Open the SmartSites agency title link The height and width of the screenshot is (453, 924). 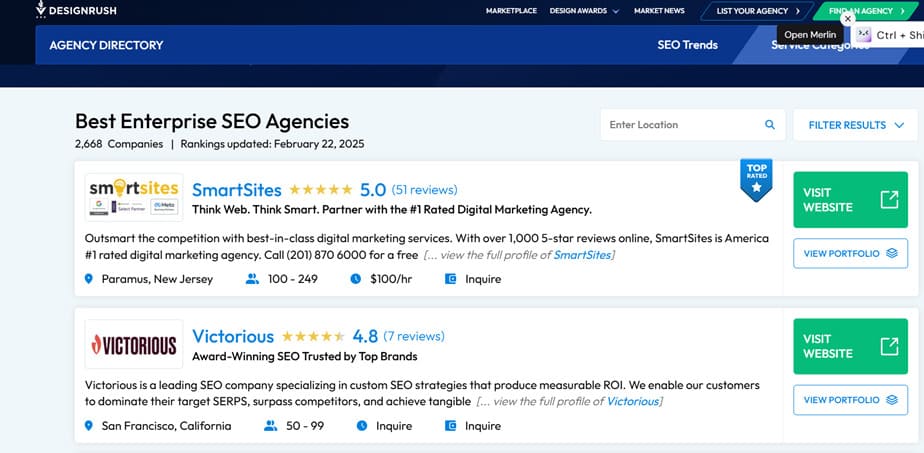(x=237, y=190)
